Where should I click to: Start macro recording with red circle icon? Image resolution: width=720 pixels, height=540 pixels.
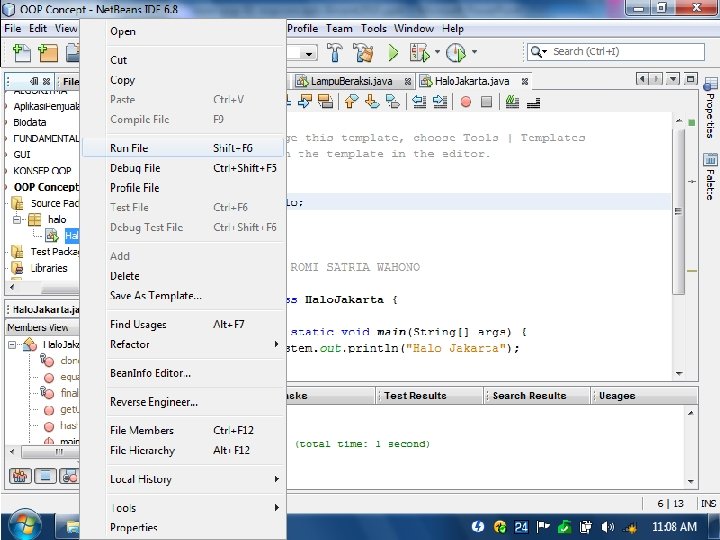(x=466, y=101)
